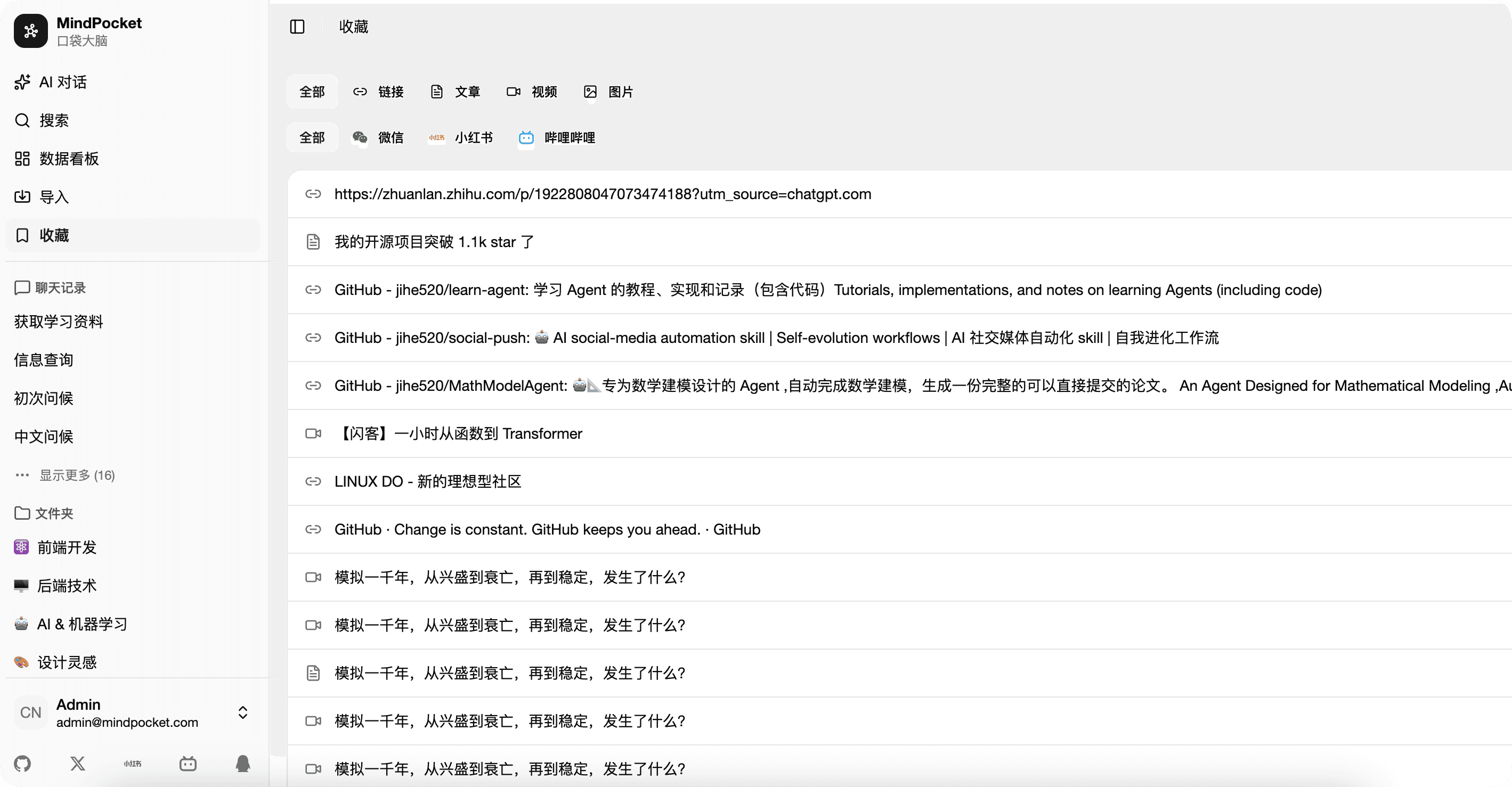Viewport: 1512px width, 787px height.
Task: Open the 收藏 bookmarks section
Action: pos(54,235)
